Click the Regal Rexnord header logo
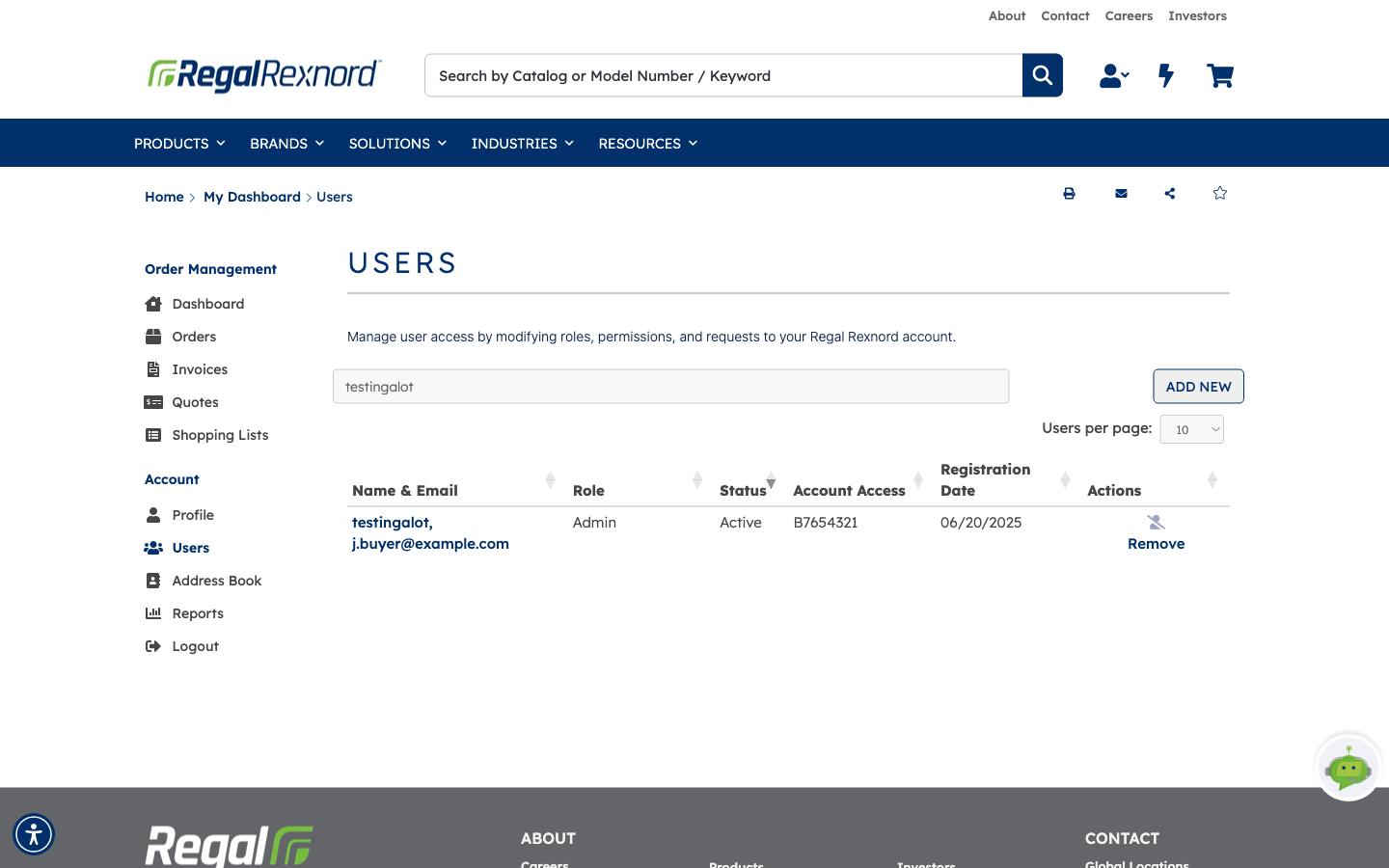The image size is (1389, 868). pos(264,75)
